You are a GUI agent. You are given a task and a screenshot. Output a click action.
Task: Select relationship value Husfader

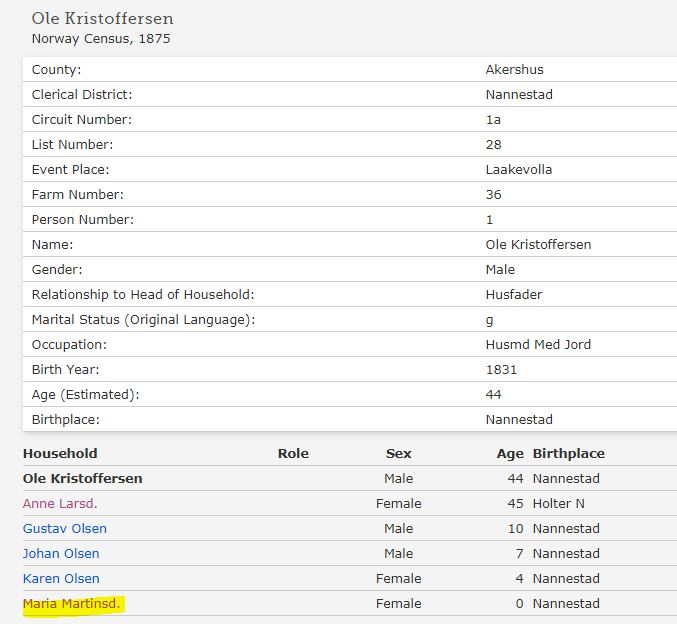click(x=514, y=295)
